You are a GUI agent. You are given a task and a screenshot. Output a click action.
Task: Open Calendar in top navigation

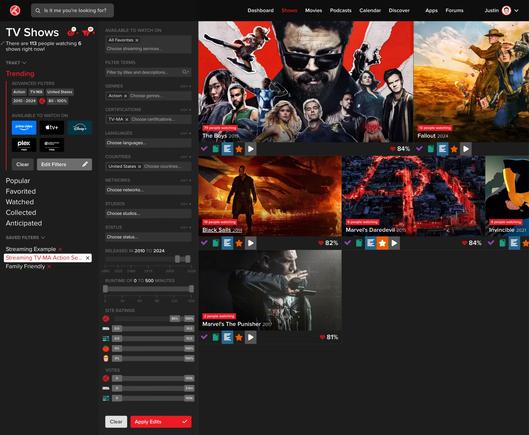[x=370, y=10]
